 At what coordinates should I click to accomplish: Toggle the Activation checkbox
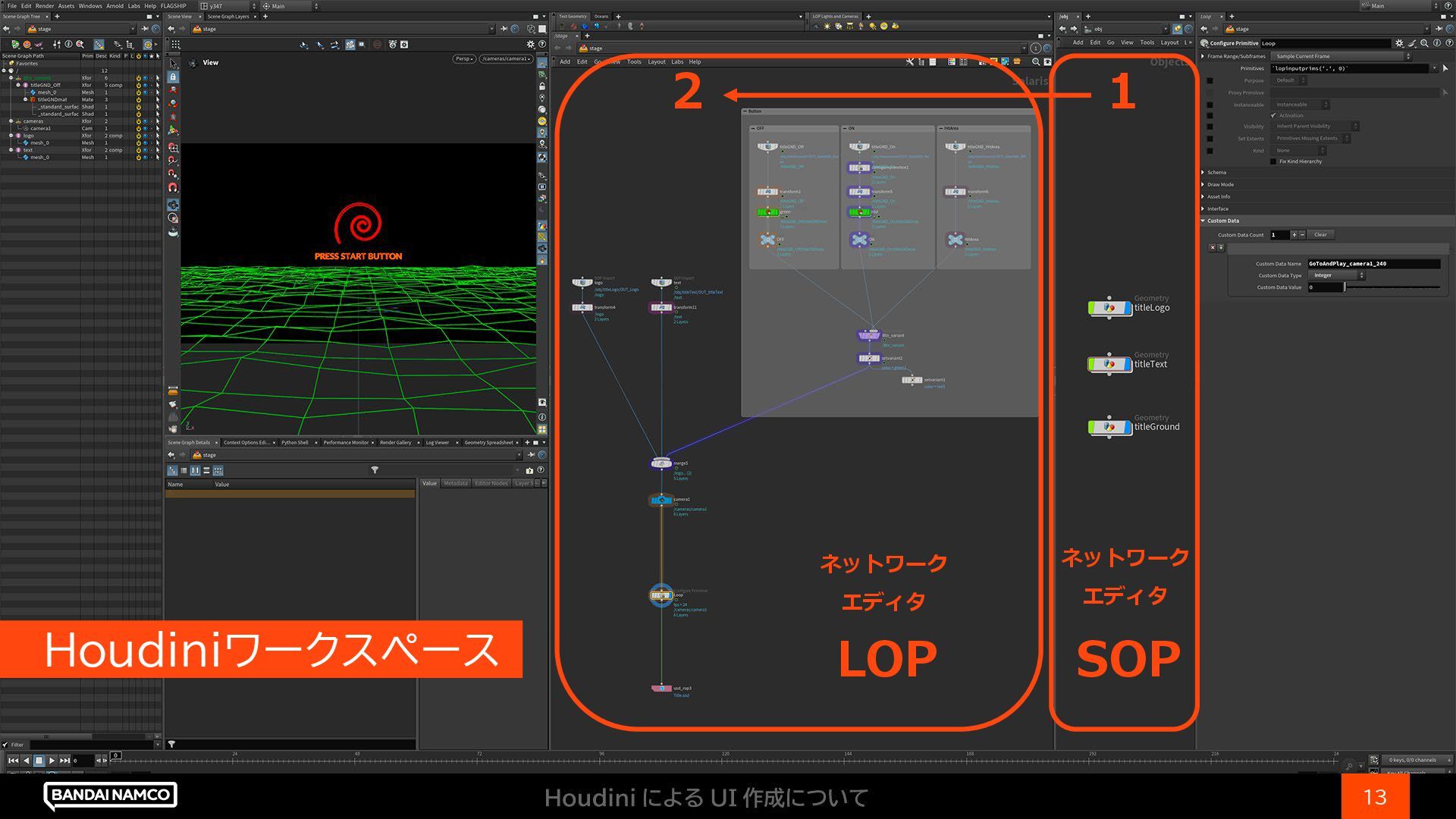coord(1273,115)
